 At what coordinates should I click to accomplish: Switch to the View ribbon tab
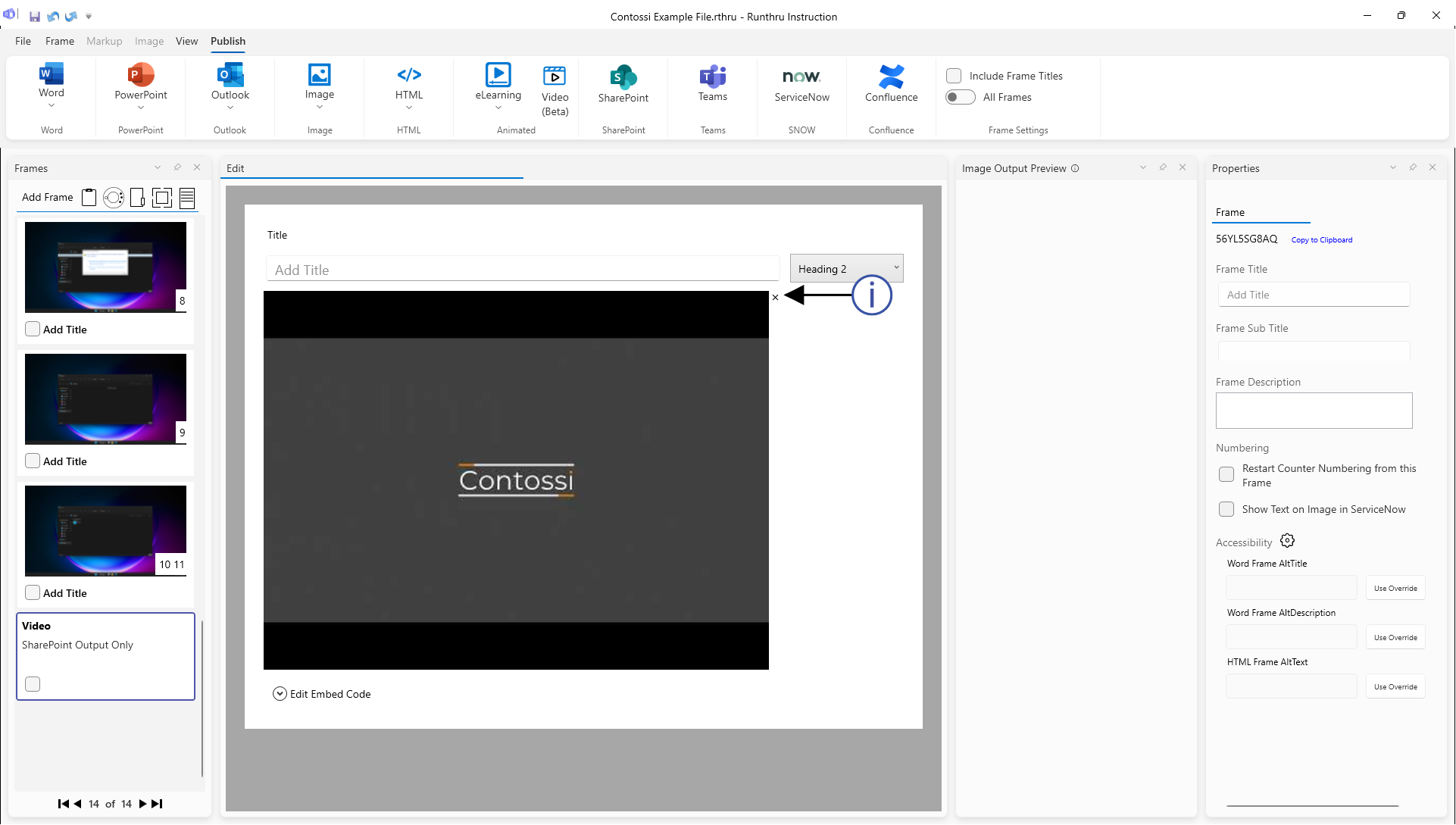(186, 41)
